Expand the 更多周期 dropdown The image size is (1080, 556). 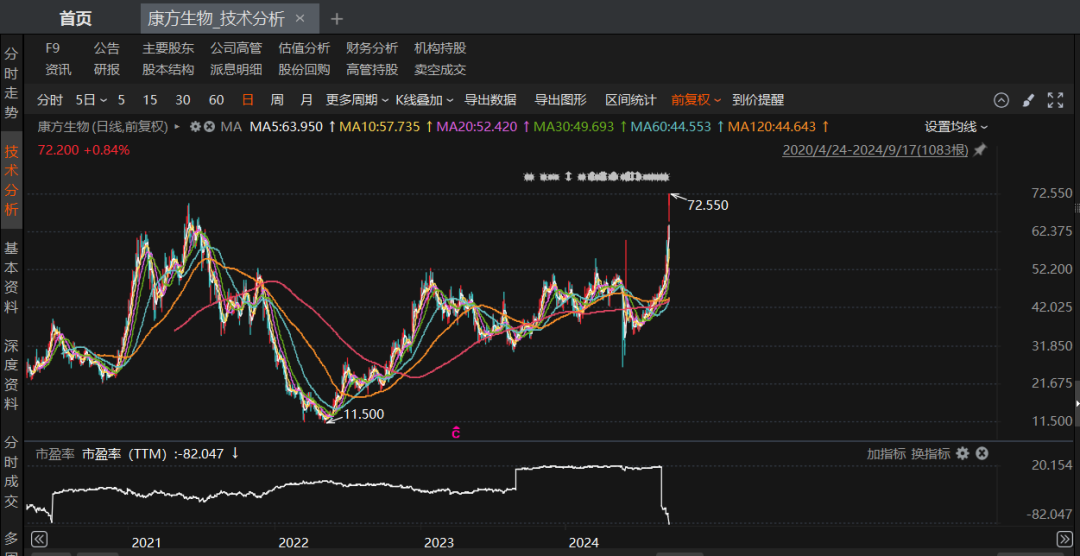click(x=356, y=100)
